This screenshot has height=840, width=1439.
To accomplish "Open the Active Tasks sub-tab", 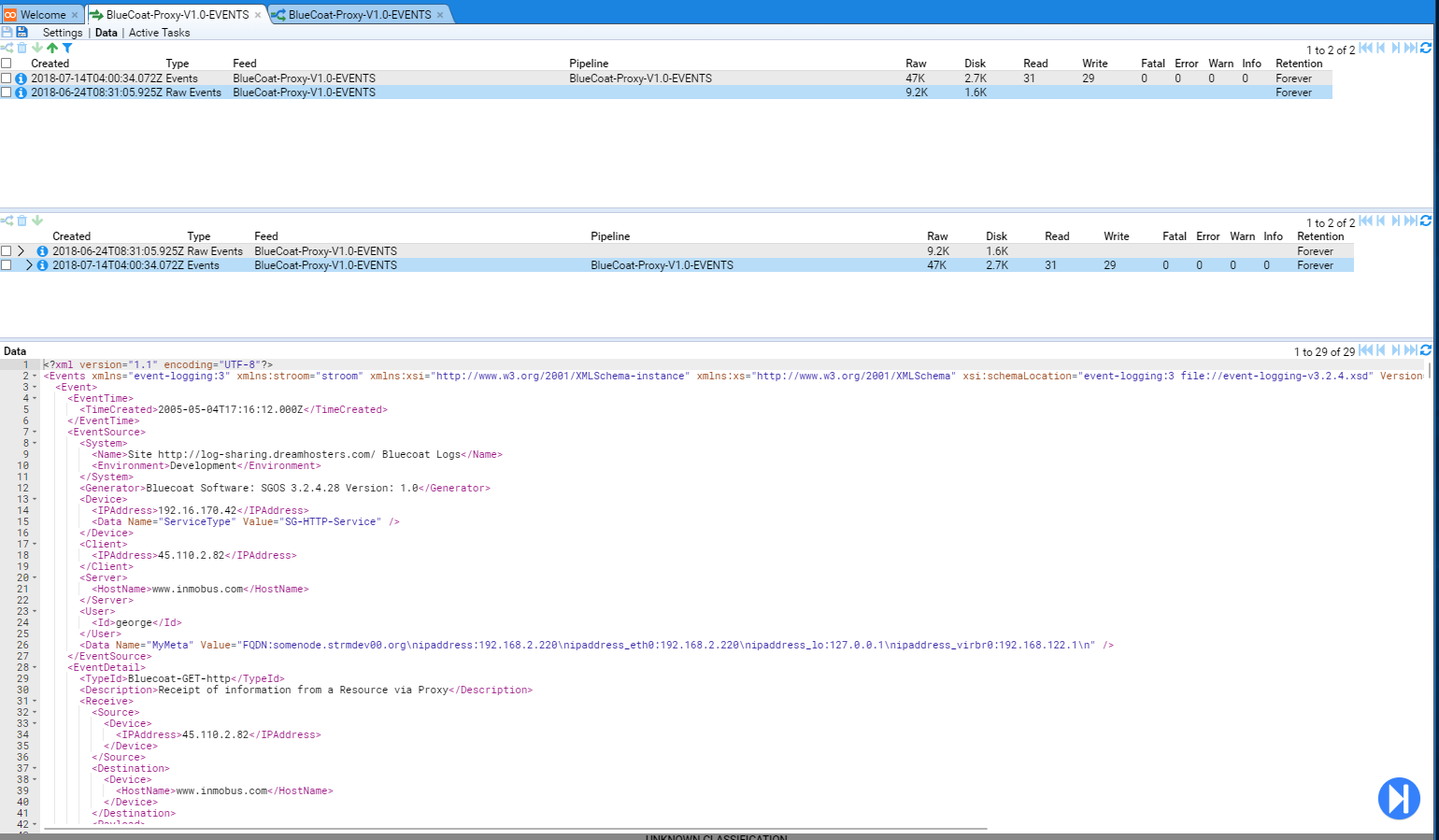I will [159, 33].
